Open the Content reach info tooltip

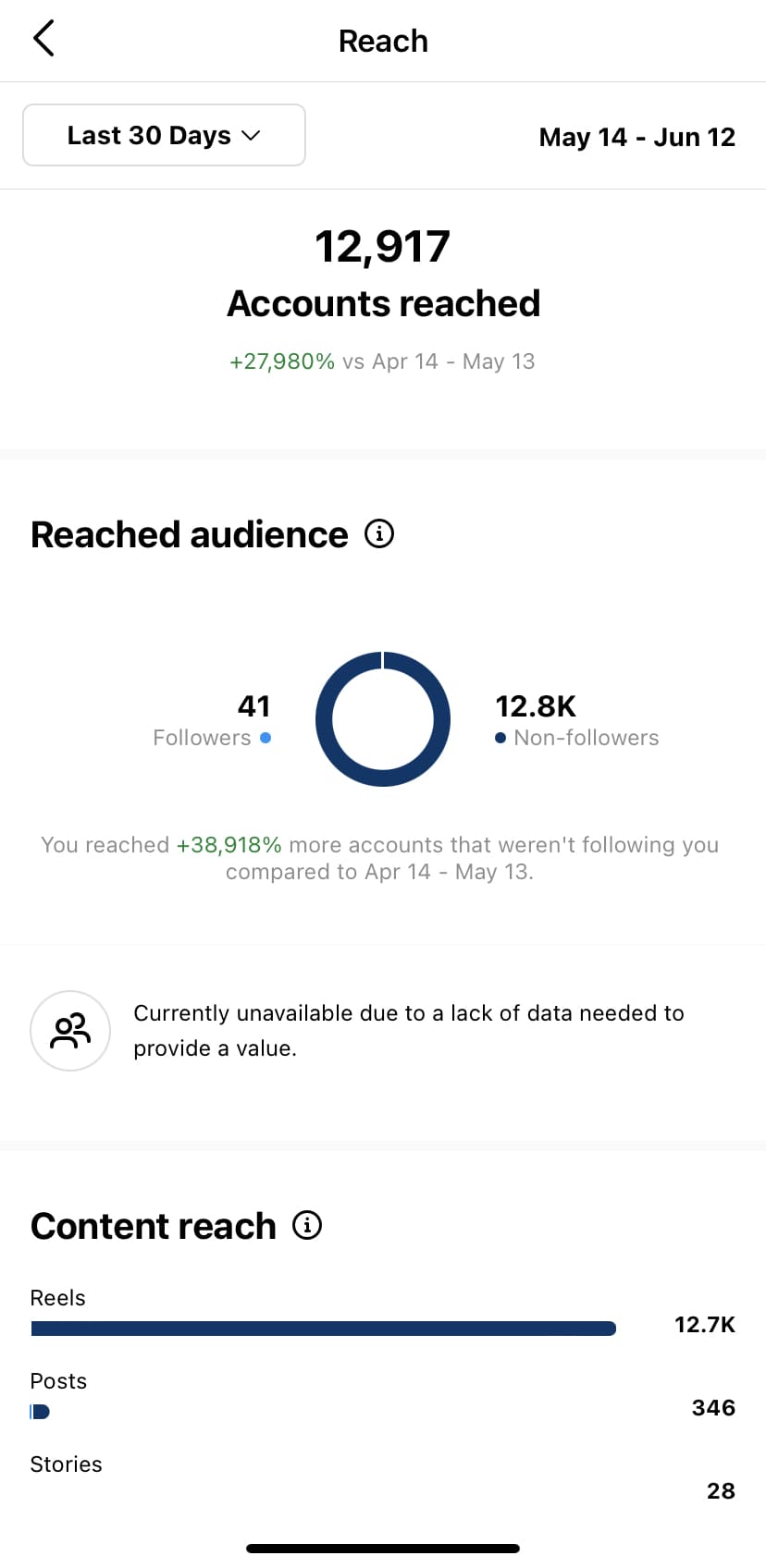[307, 1224]
